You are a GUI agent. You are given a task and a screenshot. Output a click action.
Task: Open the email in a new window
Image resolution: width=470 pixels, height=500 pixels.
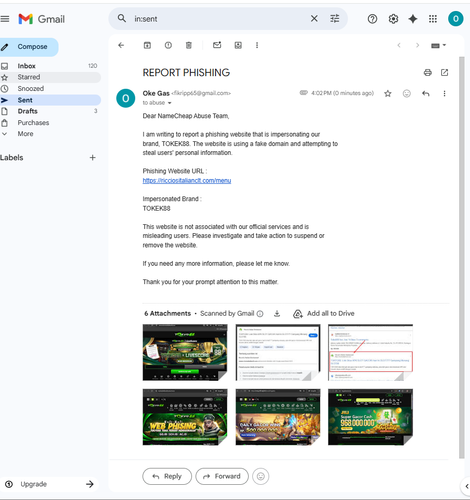[x=444, y=72]
